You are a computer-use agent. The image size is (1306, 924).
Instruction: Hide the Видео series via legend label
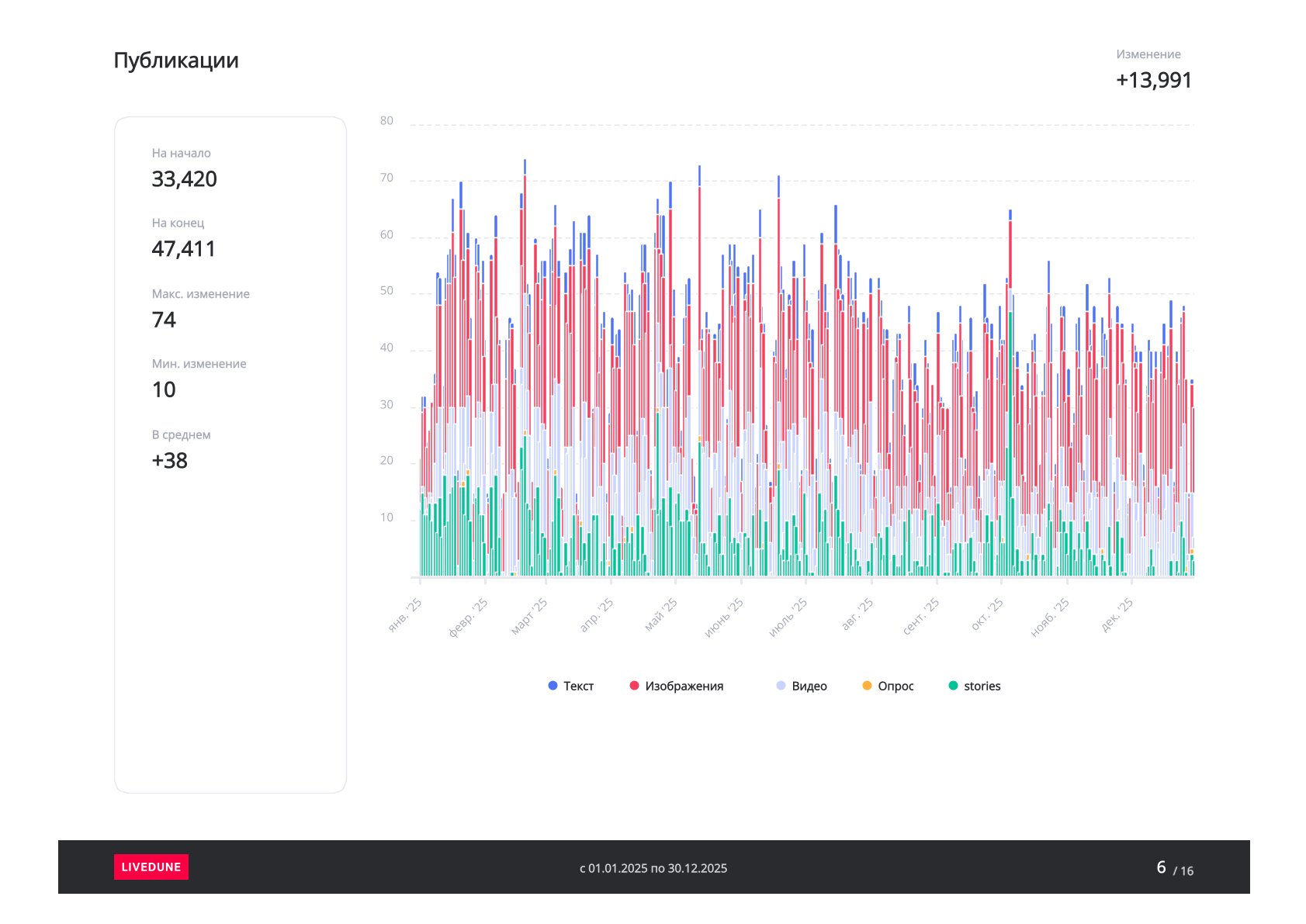[x=809, y=686]
